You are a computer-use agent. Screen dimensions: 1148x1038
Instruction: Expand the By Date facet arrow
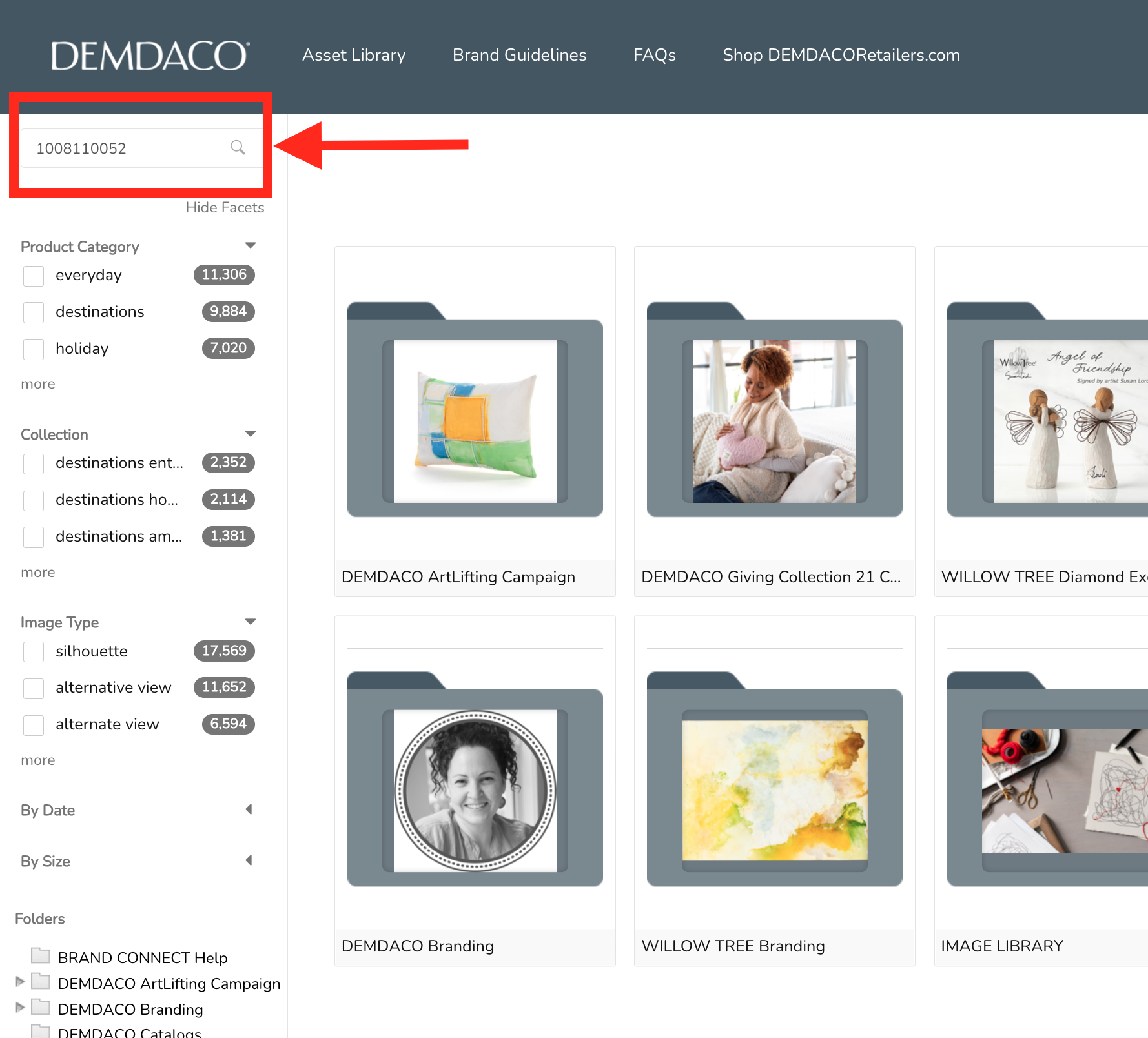[x=249, y=809]
